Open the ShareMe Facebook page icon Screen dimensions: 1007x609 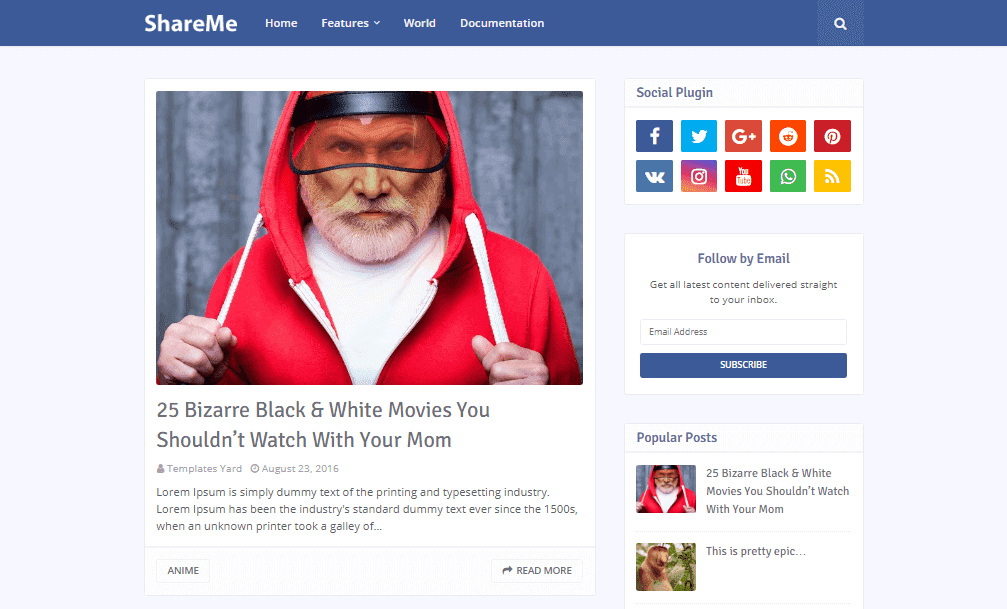654,135
